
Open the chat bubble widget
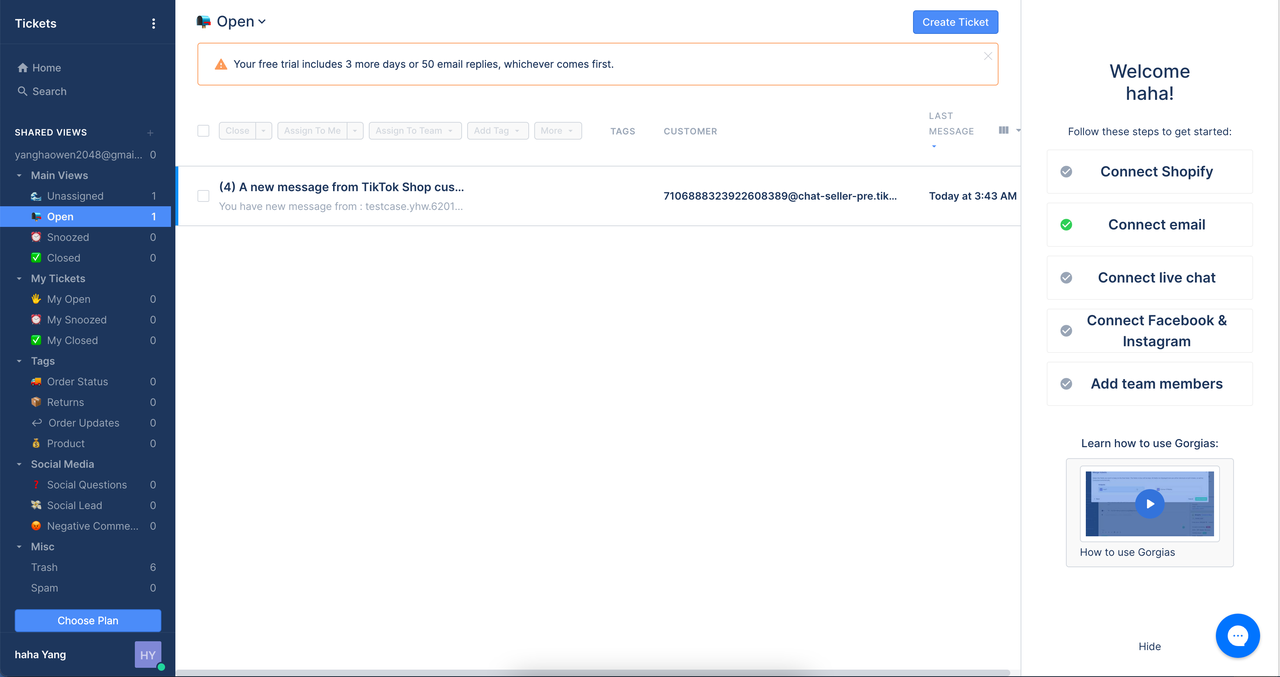1237,636
